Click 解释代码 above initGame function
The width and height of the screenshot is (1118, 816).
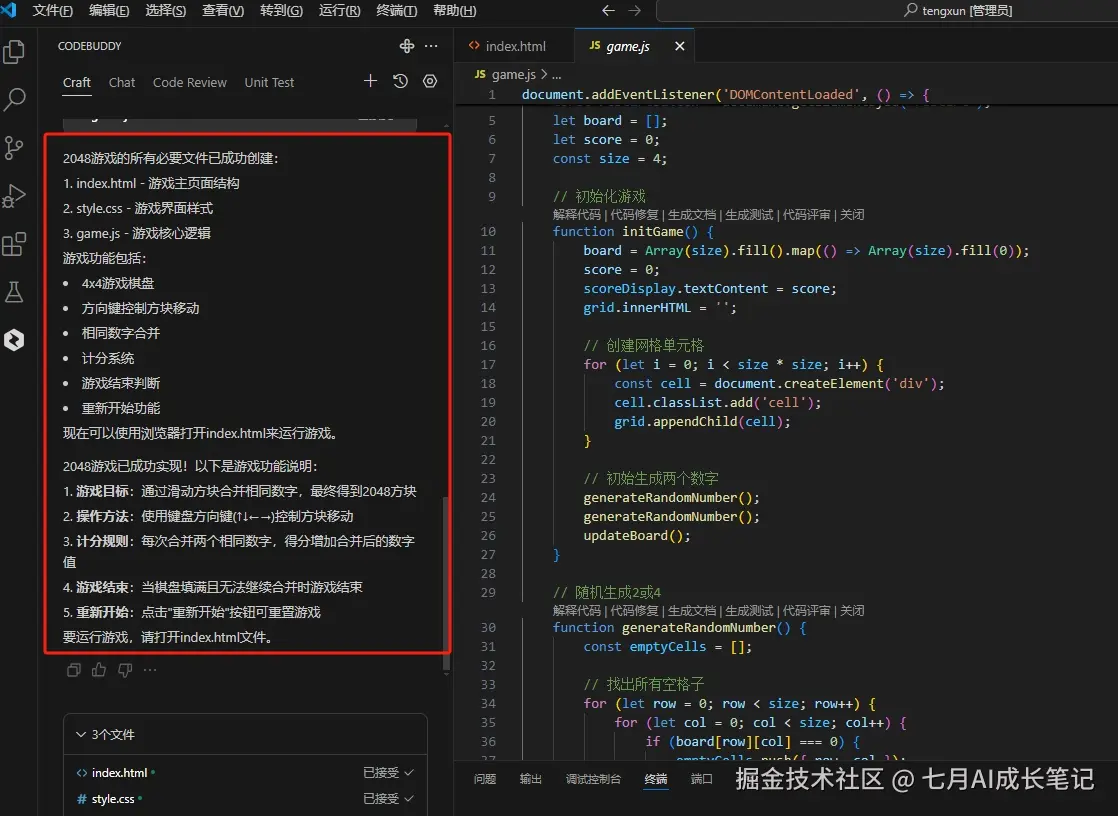[577, 215]
